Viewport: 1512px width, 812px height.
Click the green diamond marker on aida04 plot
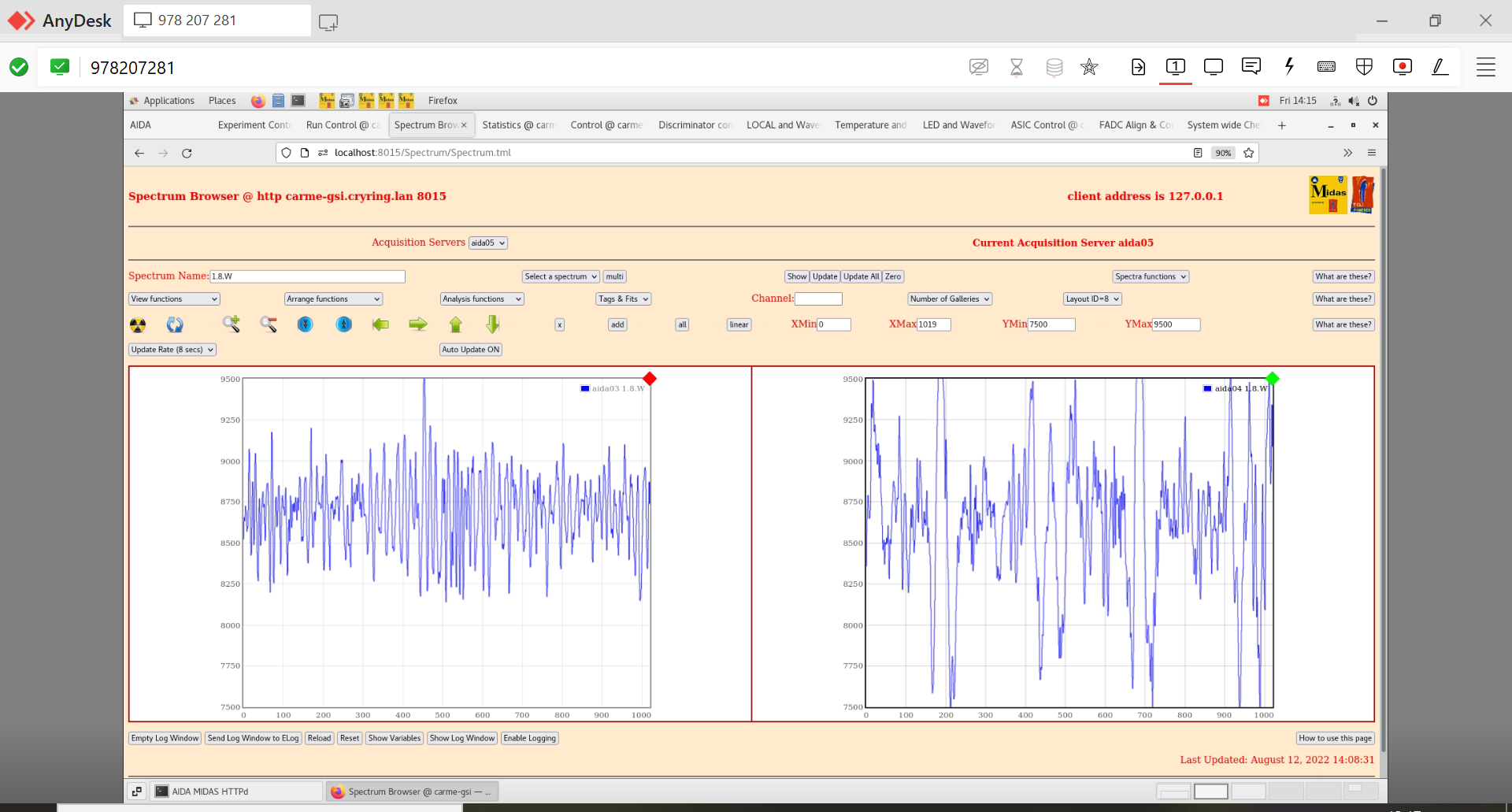[x=1273, y=379]
